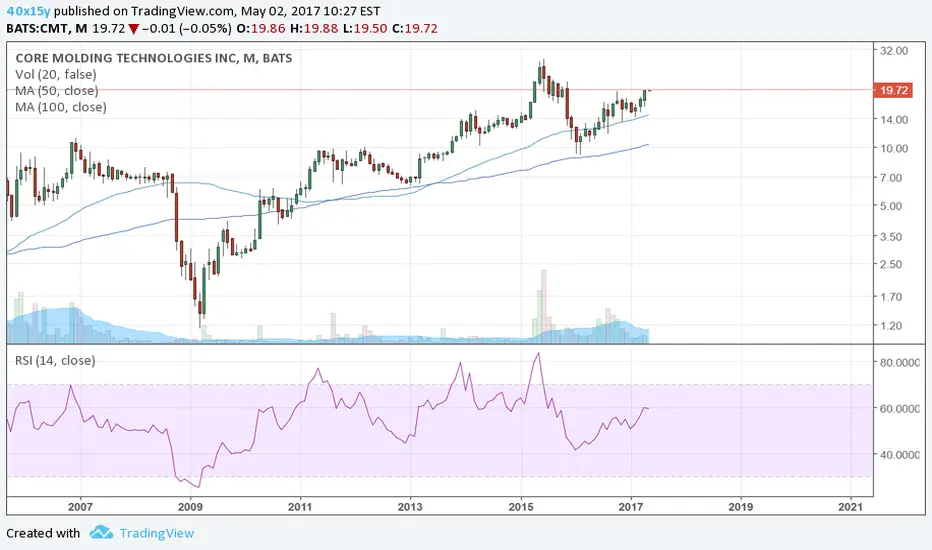Click the low value L:19.50
The height and width of the screenshot is (550, 932).
pos(365,28)
